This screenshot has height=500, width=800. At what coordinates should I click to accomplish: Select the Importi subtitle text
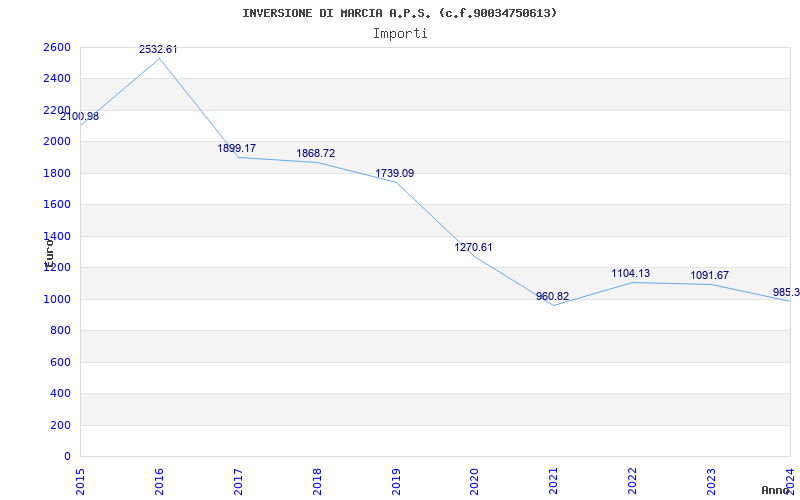pyautogui.click(x=400, y=34)
